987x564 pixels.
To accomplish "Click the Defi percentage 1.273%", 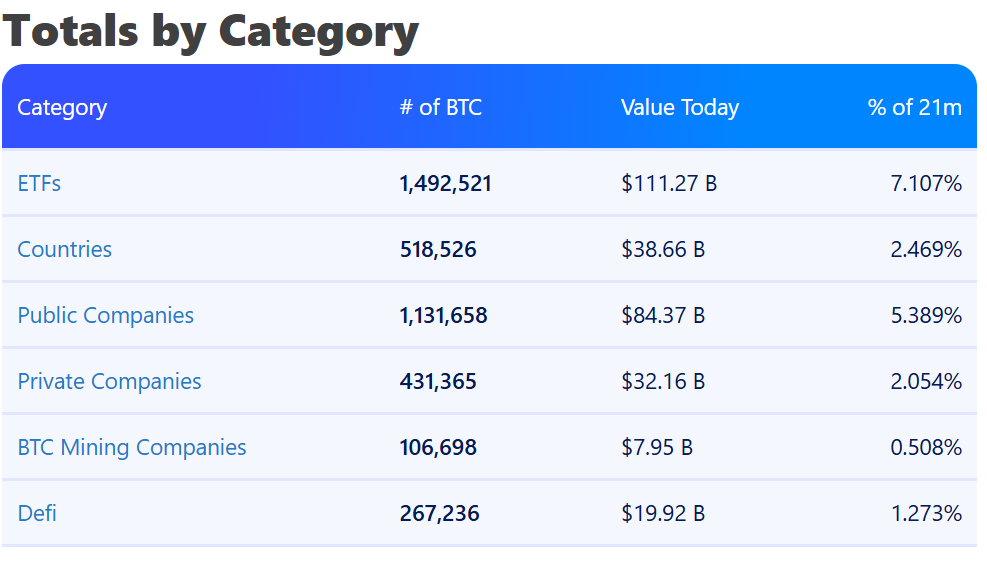I will pos(926,514).
